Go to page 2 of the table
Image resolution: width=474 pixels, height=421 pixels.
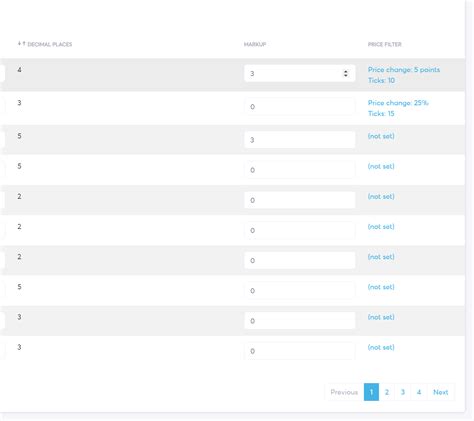pos(387,392)
